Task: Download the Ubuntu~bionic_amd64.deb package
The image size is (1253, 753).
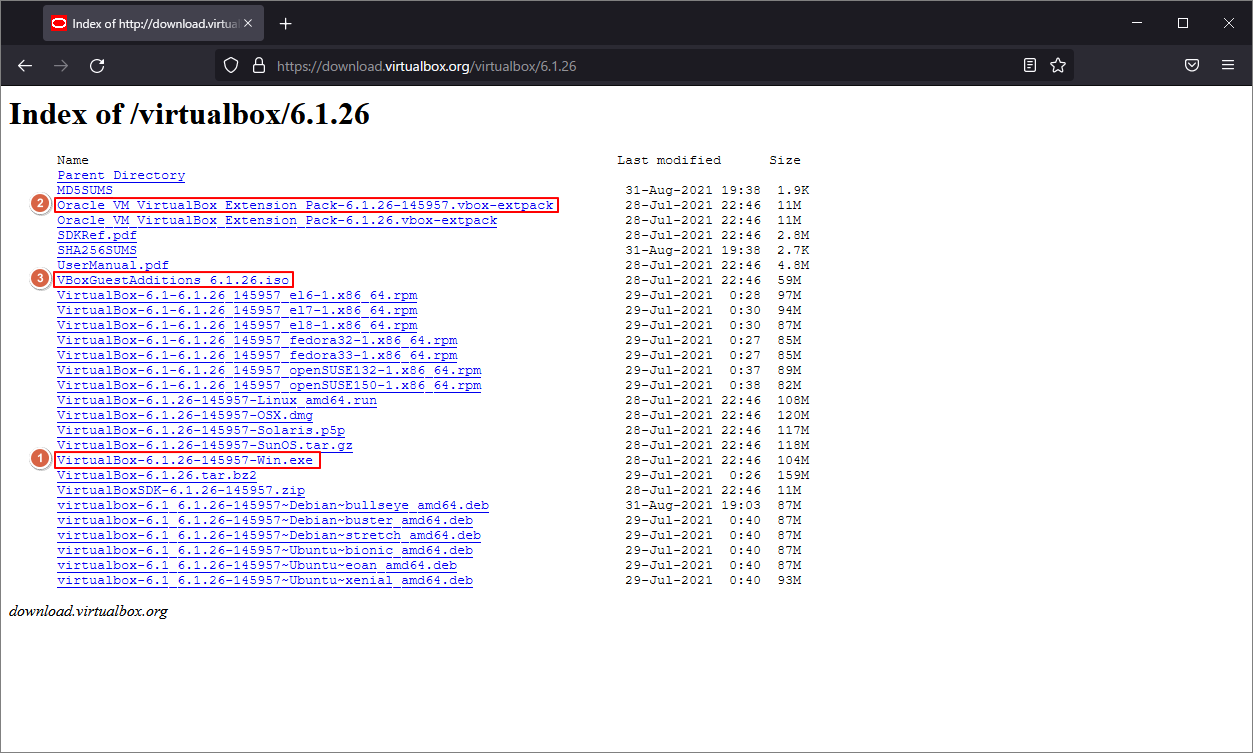Action: [x=265, y=550]
